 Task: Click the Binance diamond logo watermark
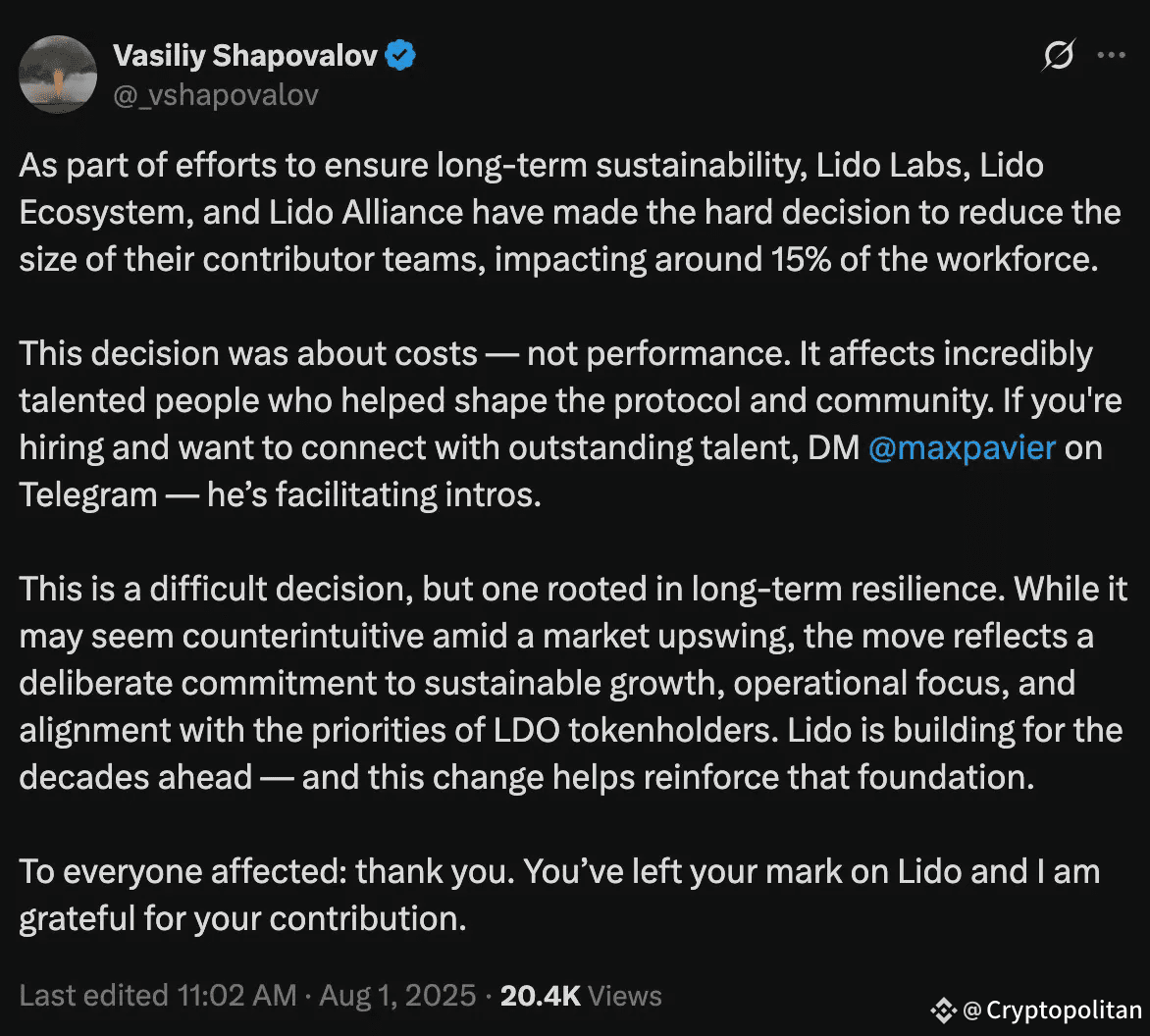[x=944, y=1010]
